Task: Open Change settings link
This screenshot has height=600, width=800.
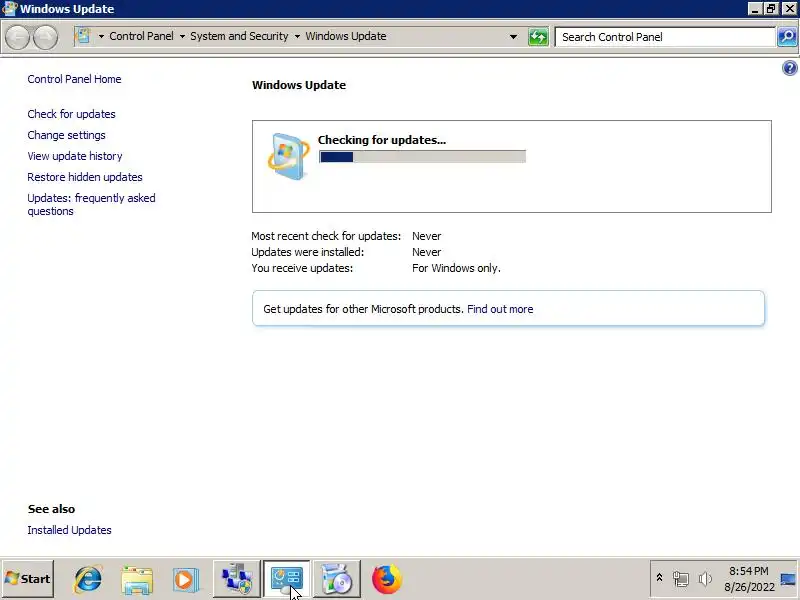Action: [x=66, y=135]
